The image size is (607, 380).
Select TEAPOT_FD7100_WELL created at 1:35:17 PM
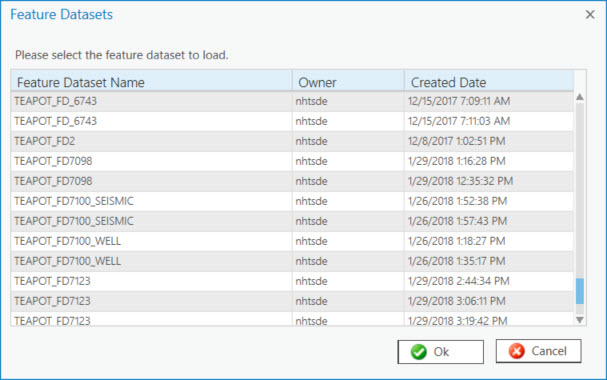(292, 261)
